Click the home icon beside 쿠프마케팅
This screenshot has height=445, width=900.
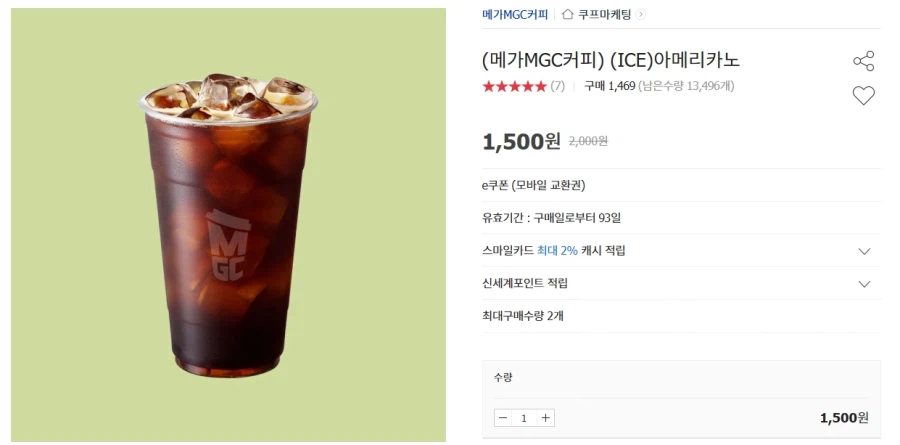point(568,14)
